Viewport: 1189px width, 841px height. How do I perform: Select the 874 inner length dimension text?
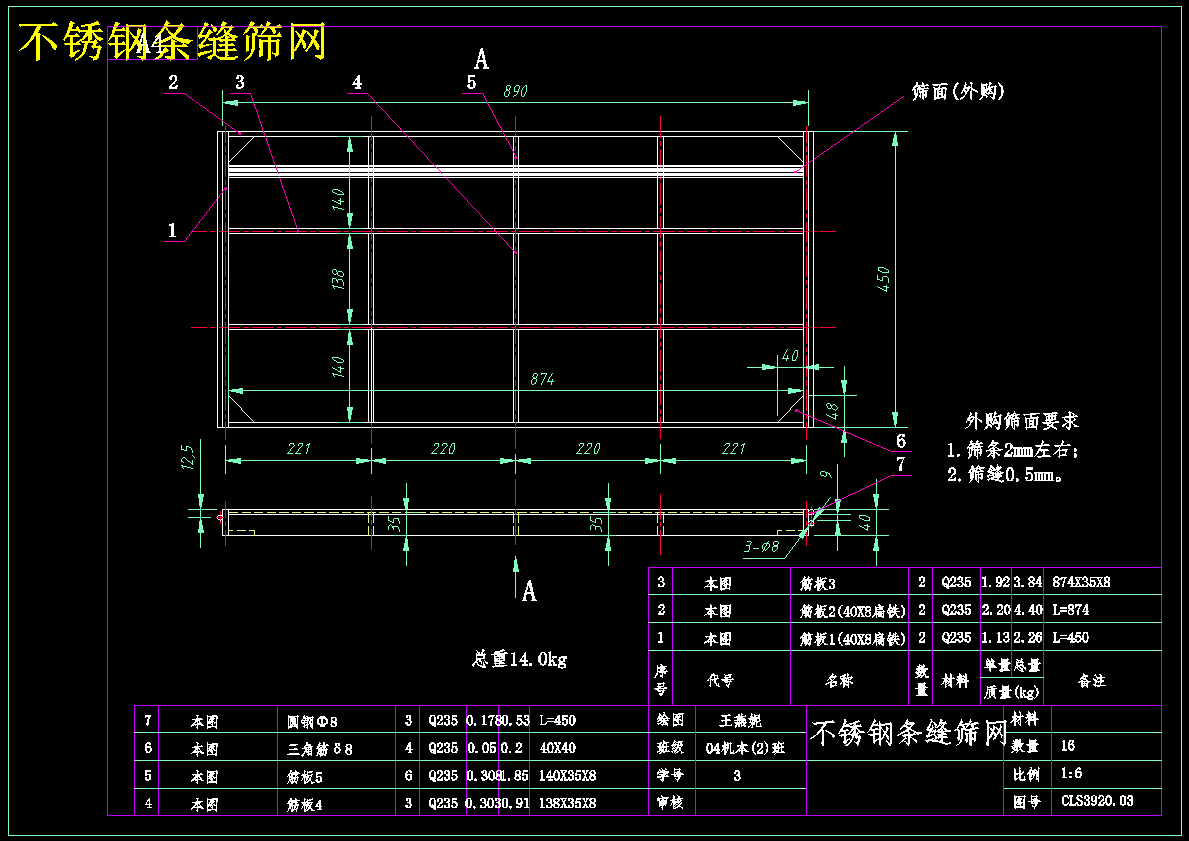[x=542, y=378]
